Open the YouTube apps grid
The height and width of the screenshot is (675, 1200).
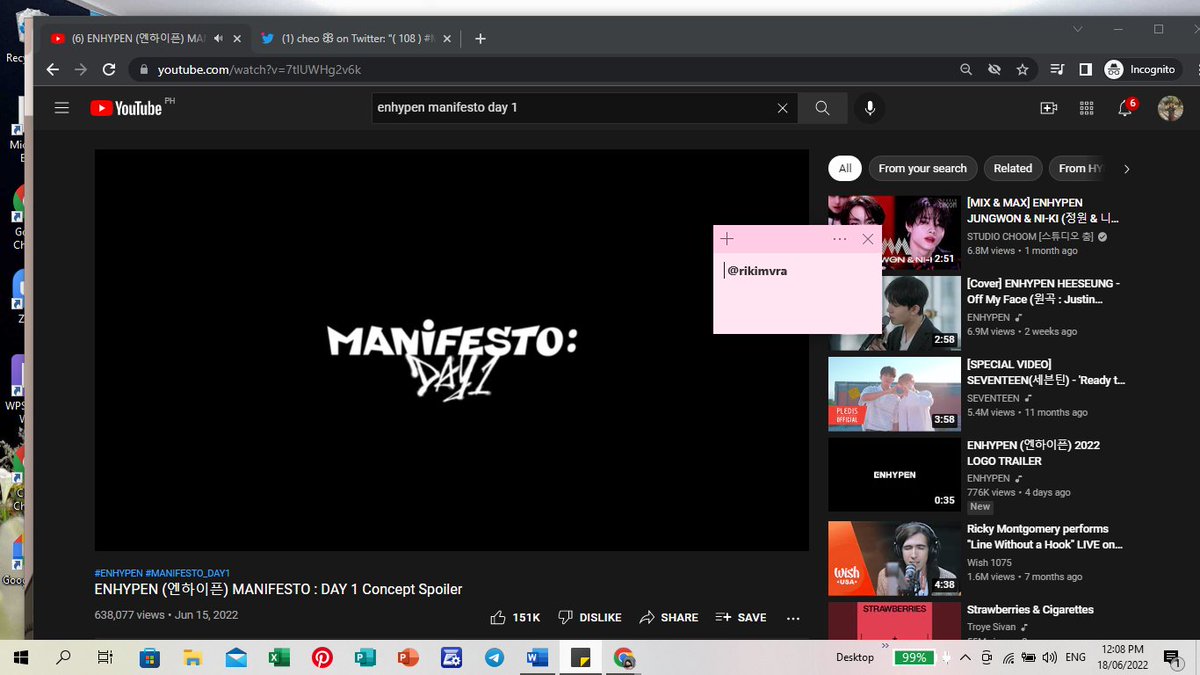pos(1087,108)
